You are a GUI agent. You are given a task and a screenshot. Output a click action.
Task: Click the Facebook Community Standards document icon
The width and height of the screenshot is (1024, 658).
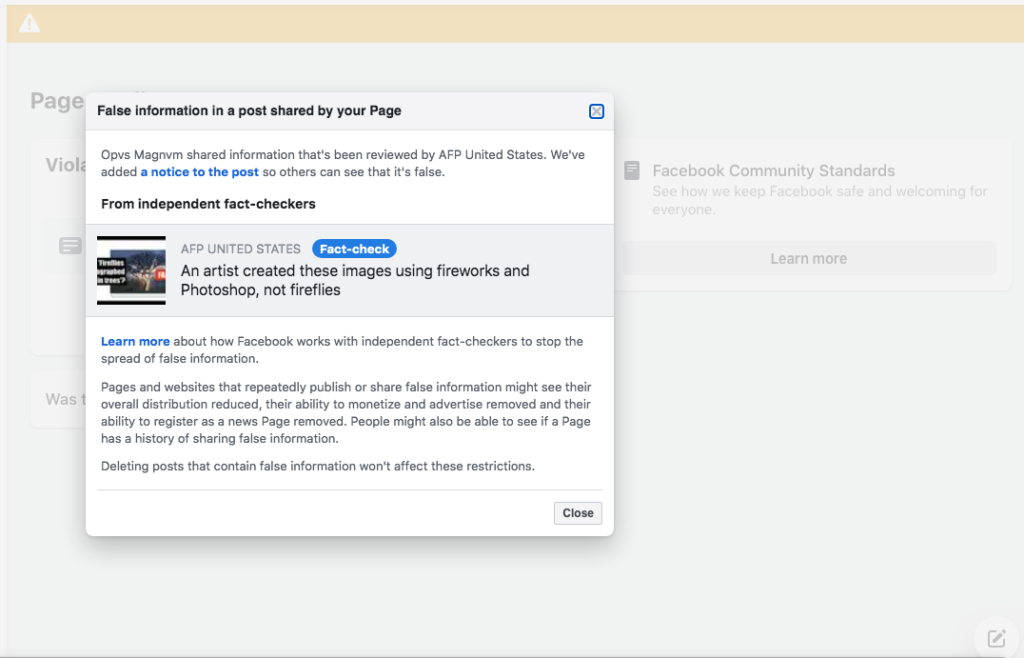[632, 170]
